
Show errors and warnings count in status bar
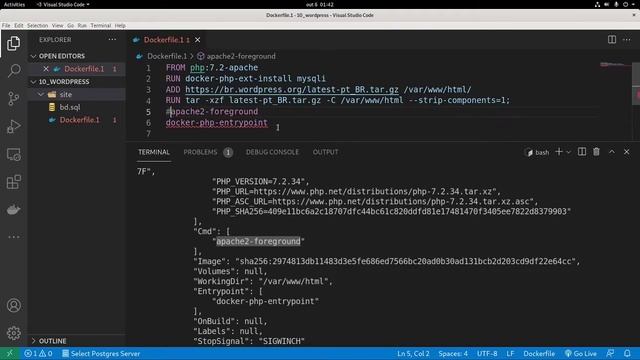pyautogui.click(x=38, y=353)
